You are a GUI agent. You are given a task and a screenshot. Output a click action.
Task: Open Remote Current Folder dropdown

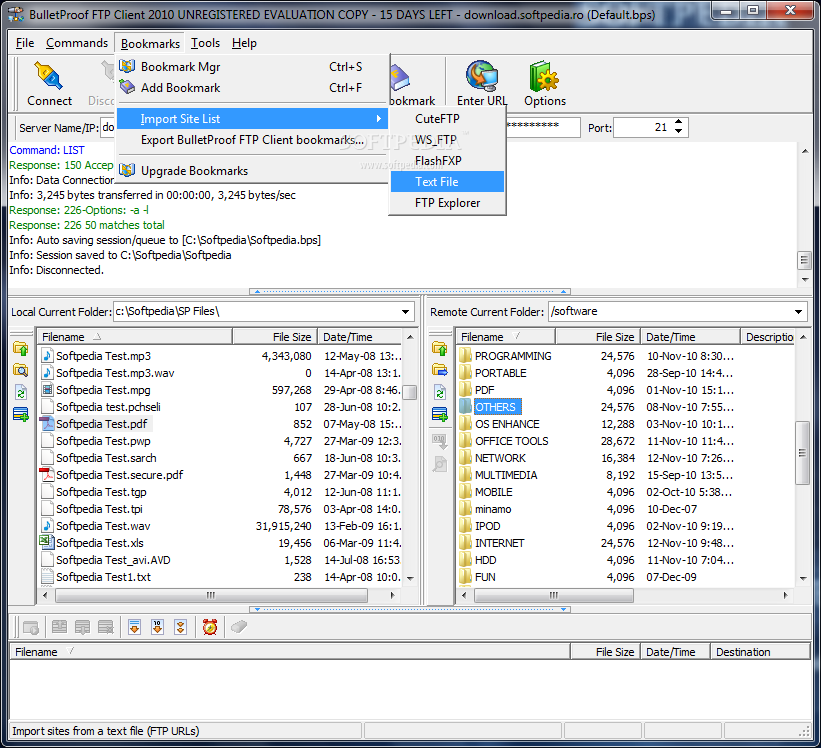click(x=798, y=311)
